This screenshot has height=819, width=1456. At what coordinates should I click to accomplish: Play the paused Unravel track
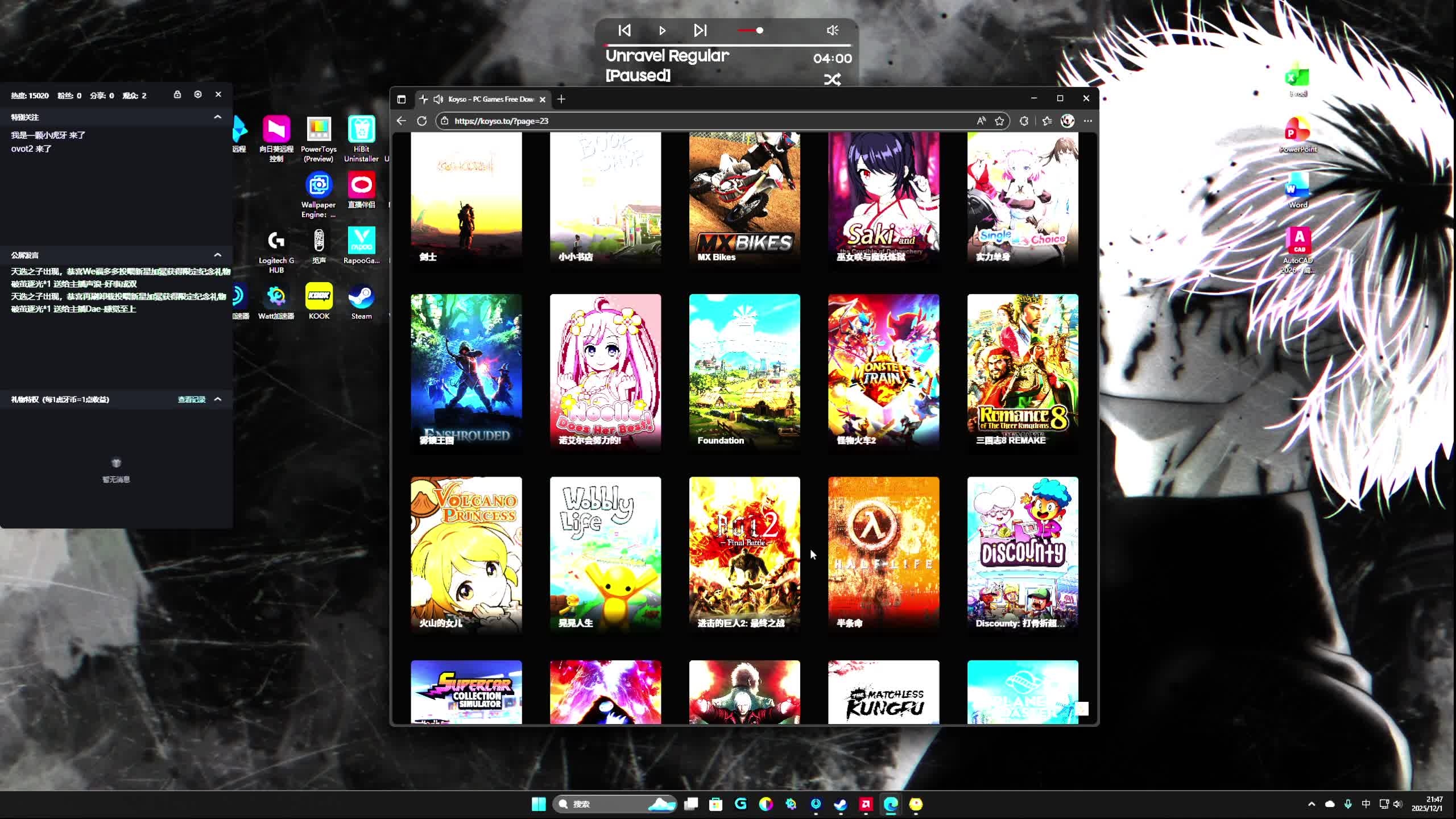coord(662,30)
